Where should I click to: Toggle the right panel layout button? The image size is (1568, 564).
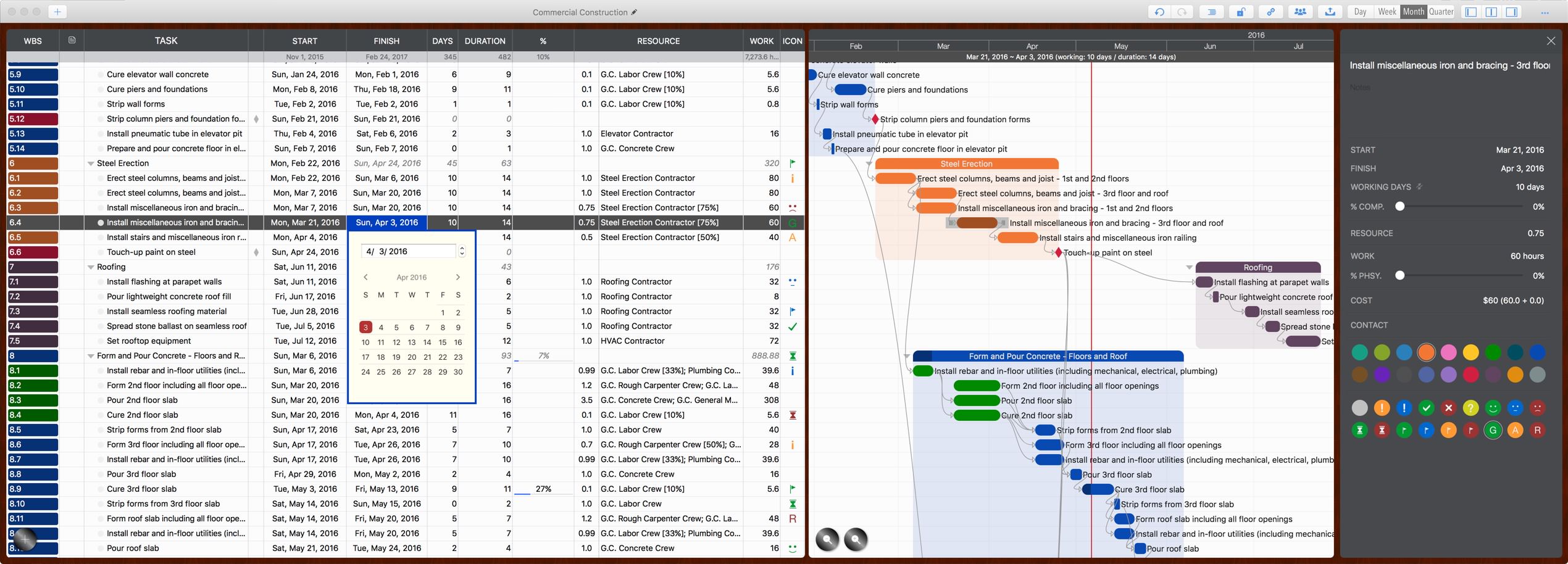click(1512, 12)
